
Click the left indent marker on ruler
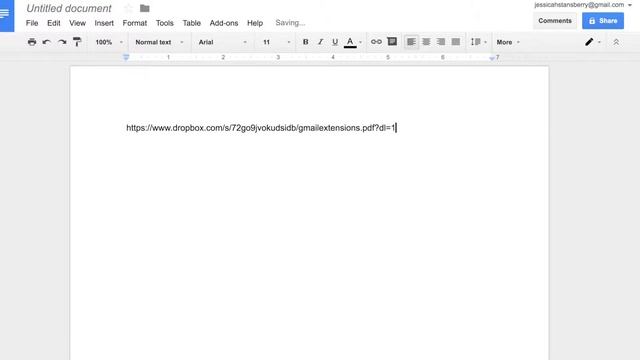coord(126,58)
